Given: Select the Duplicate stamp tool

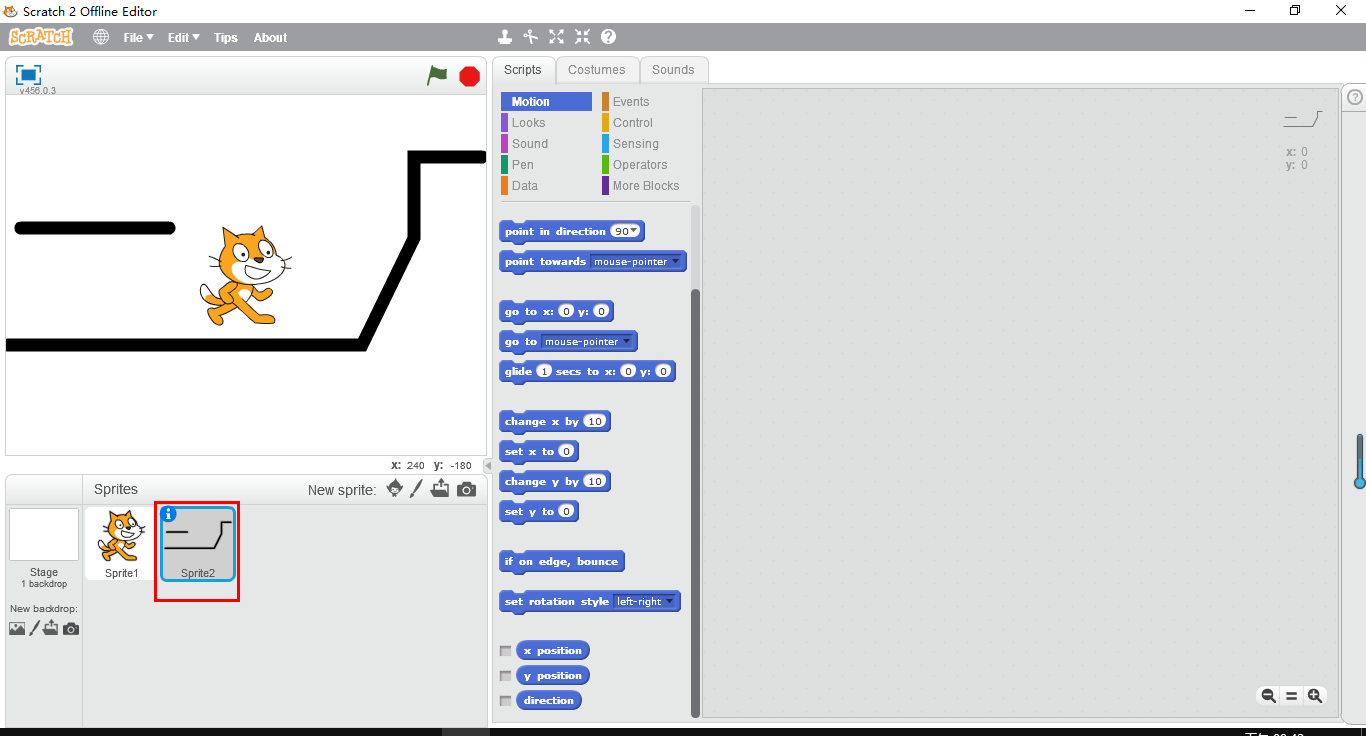Looking at the screenshot, I should tap(505, 37).
